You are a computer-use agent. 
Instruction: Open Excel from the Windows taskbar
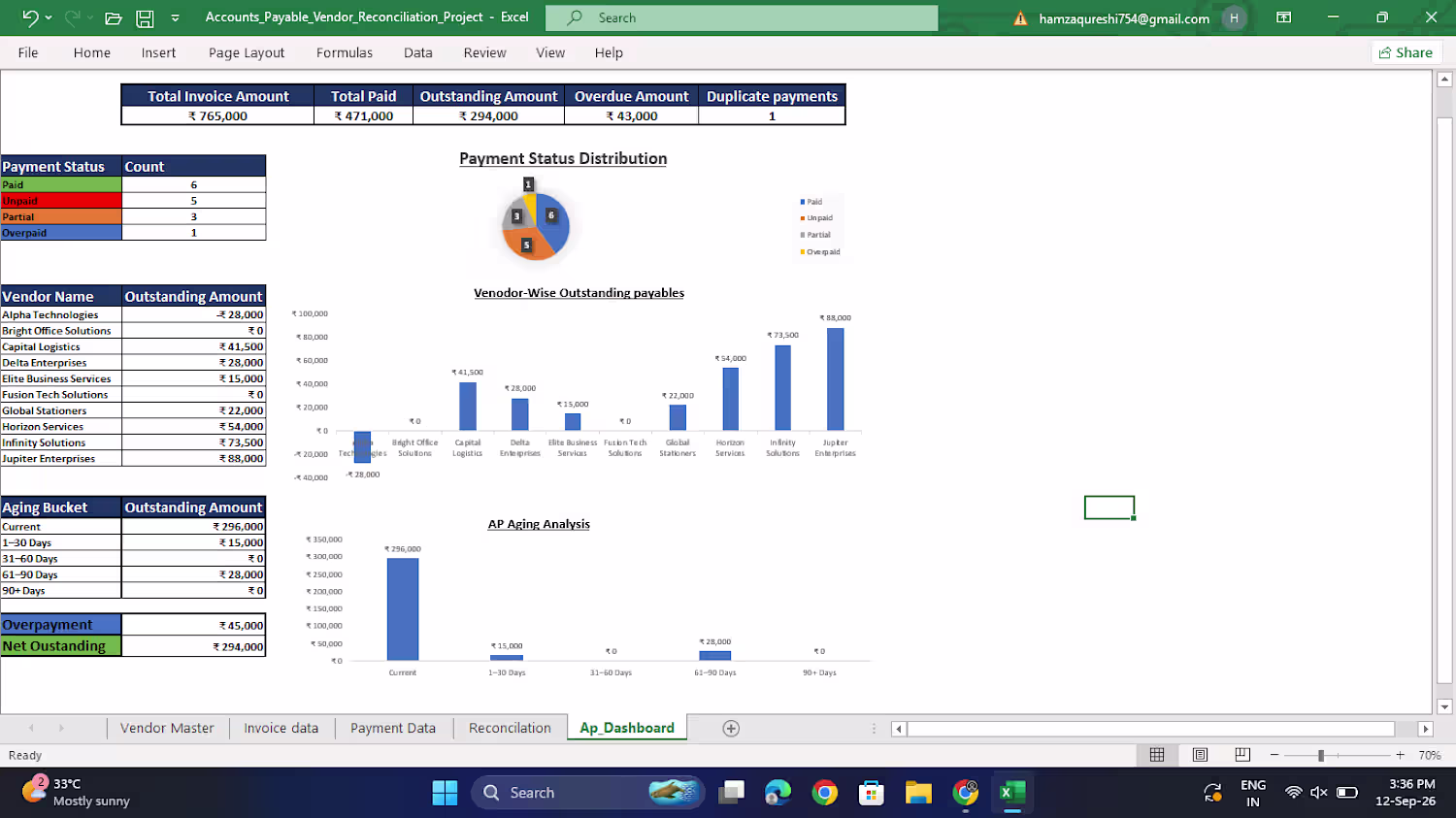(1012, 793)
